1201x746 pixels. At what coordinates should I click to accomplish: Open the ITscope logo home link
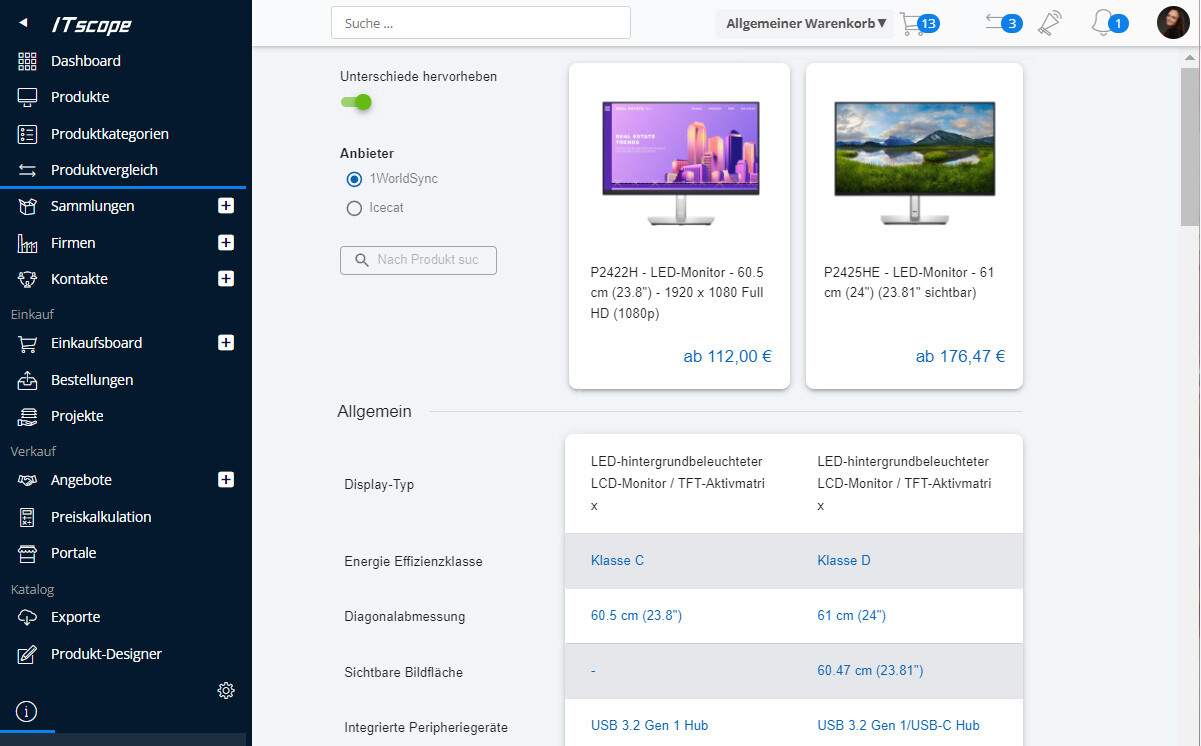91,25
